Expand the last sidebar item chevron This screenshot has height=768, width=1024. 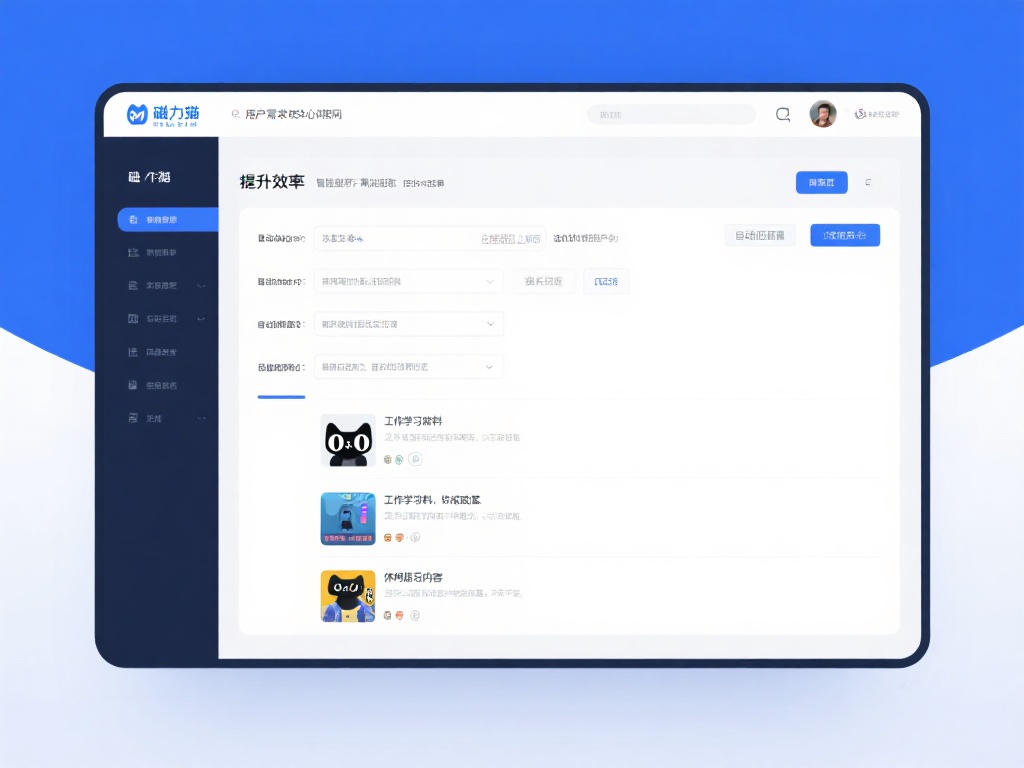point(201,418)
